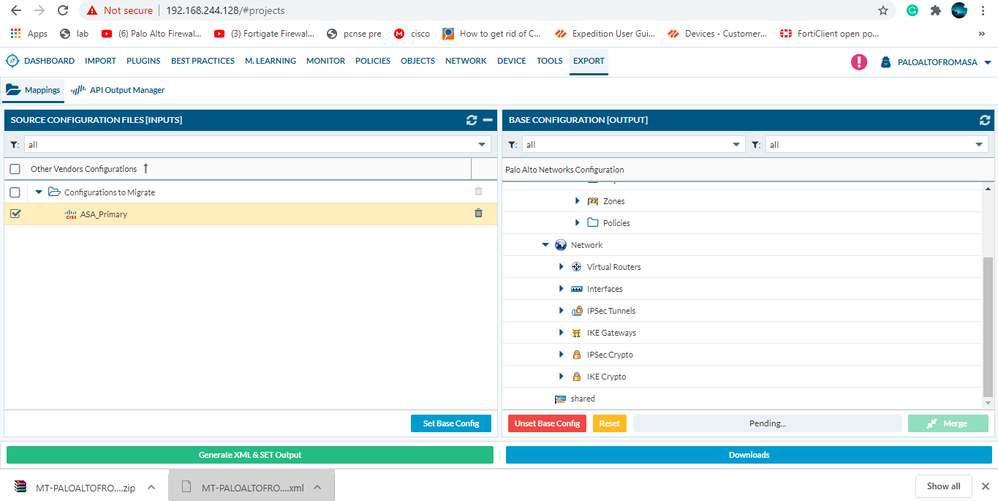Toggle the Other Vendors Configurations header checkbox
The height and width of the screenshot is (501, 998).
tap(15, 169)
